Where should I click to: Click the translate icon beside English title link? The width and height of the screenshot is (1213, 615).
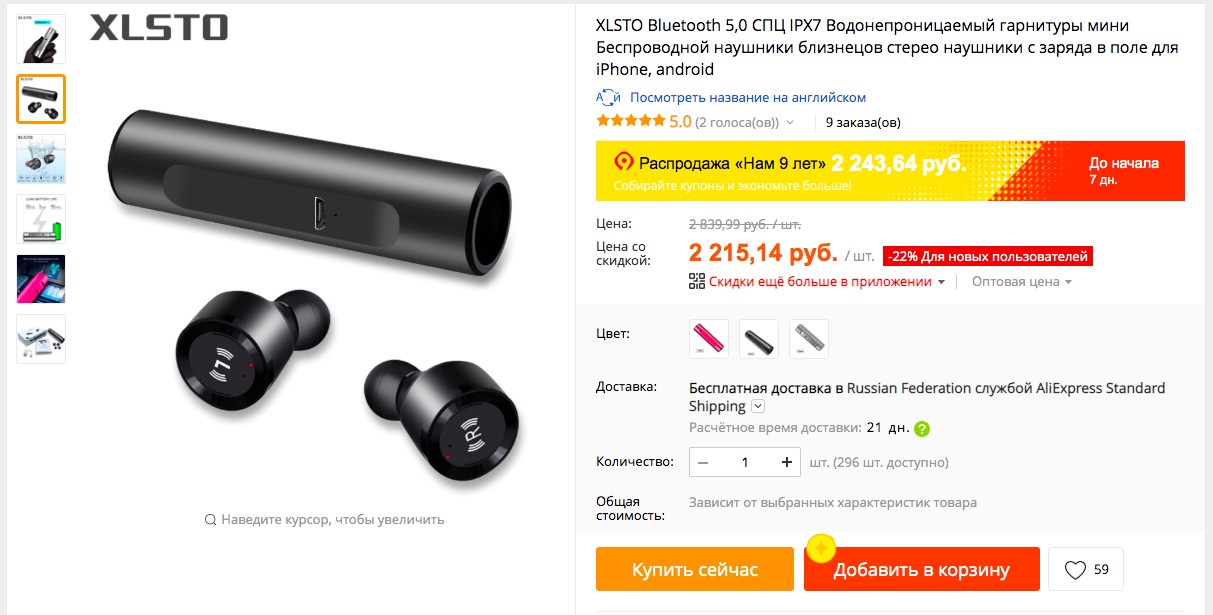click(608, 97)
